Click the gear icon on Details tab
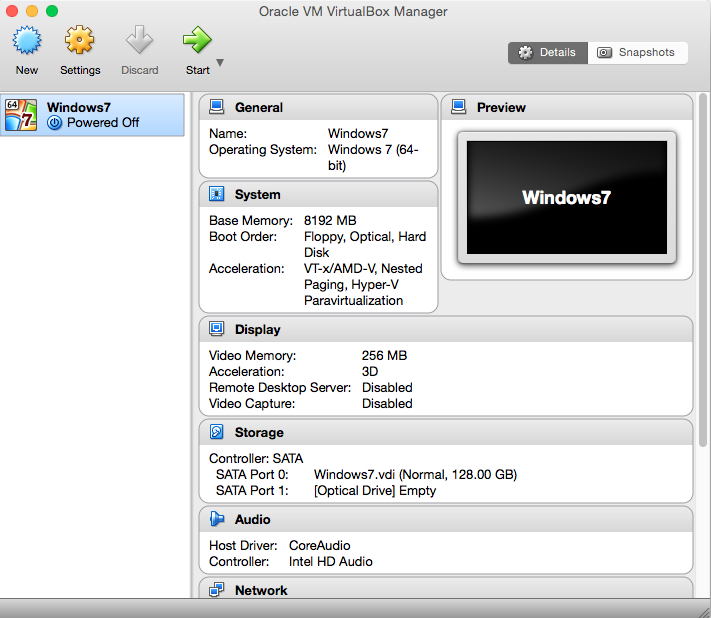Image resolution: width=711 pixels, height=618 pixels. point(526,53)
